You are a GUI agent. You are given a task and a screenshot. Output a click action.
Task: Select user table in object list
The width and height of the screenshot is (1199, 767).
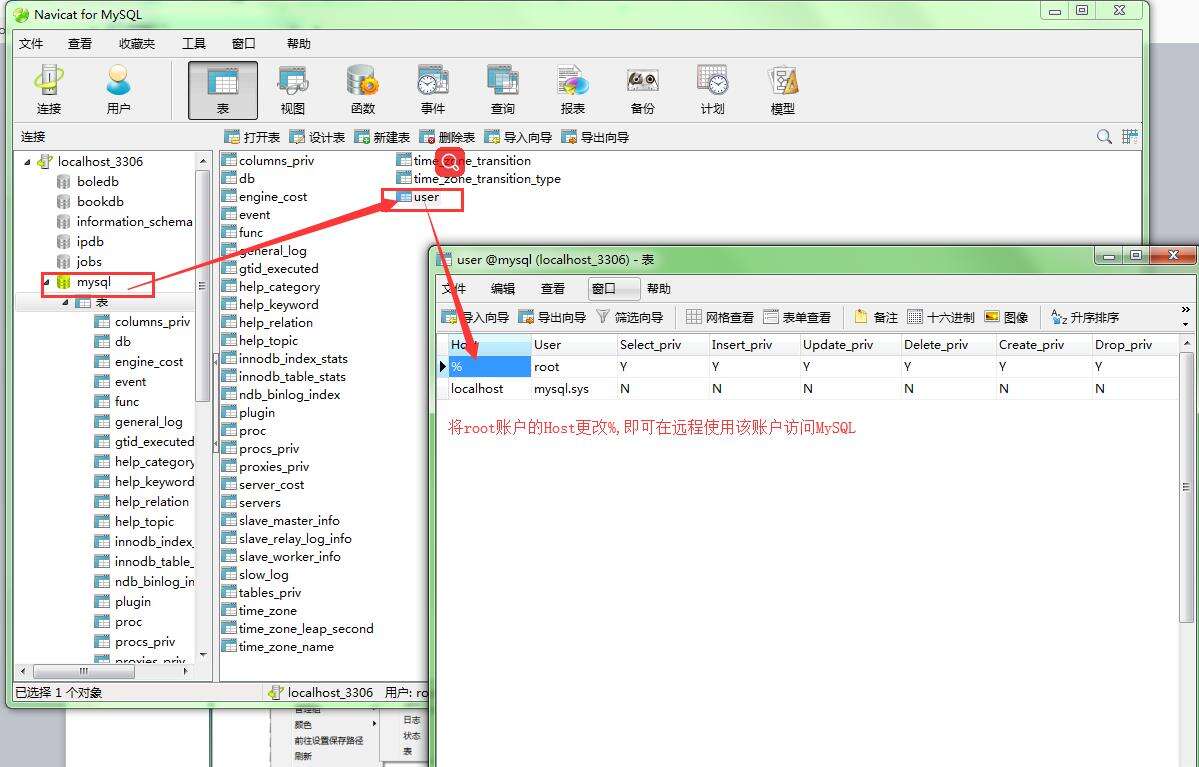426,197
